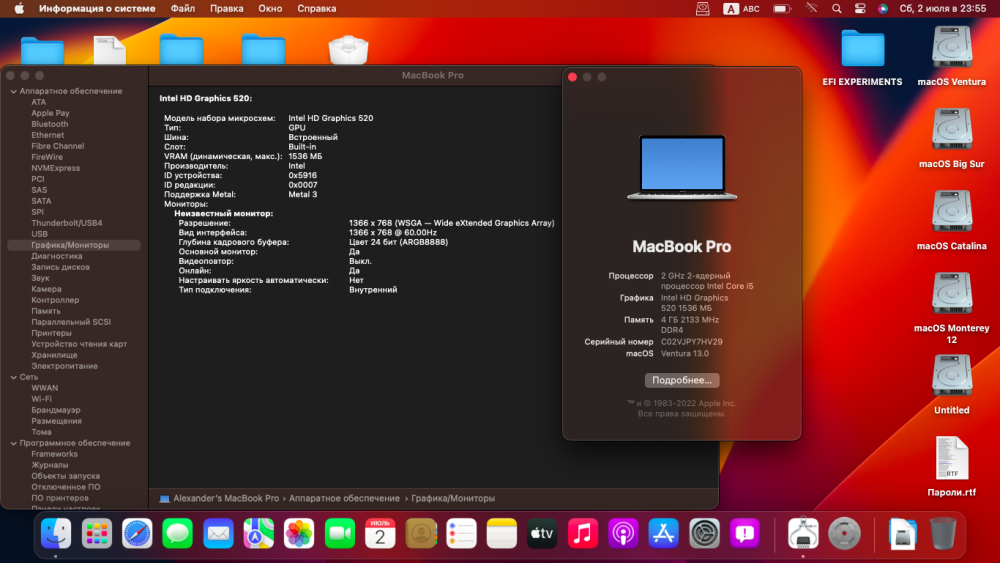
Task: Select Электропитание in sidebar
Action: coord(64,366)
